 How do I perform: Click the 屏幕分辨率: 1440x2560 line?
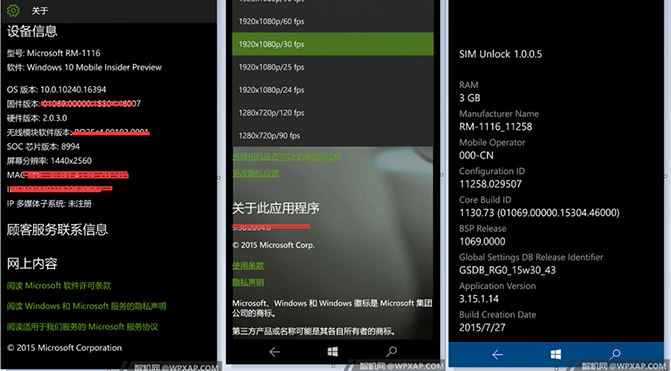tap(49, 160)
